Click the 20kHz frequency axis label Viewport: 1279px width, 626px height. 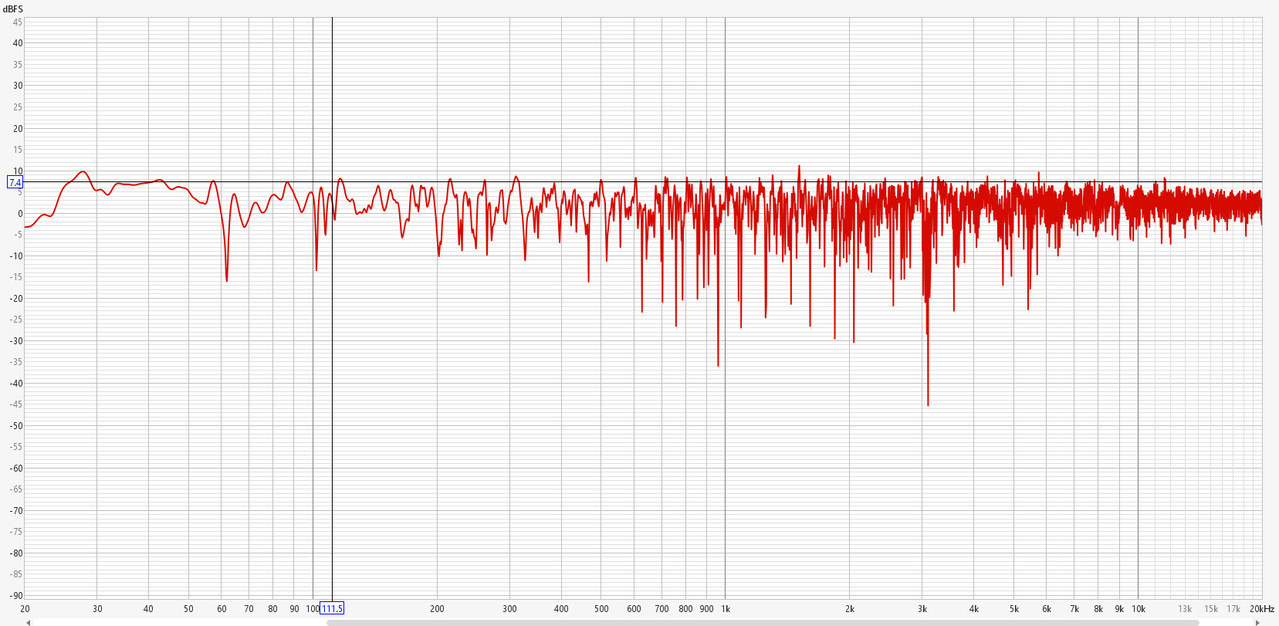pos(1262,608)
